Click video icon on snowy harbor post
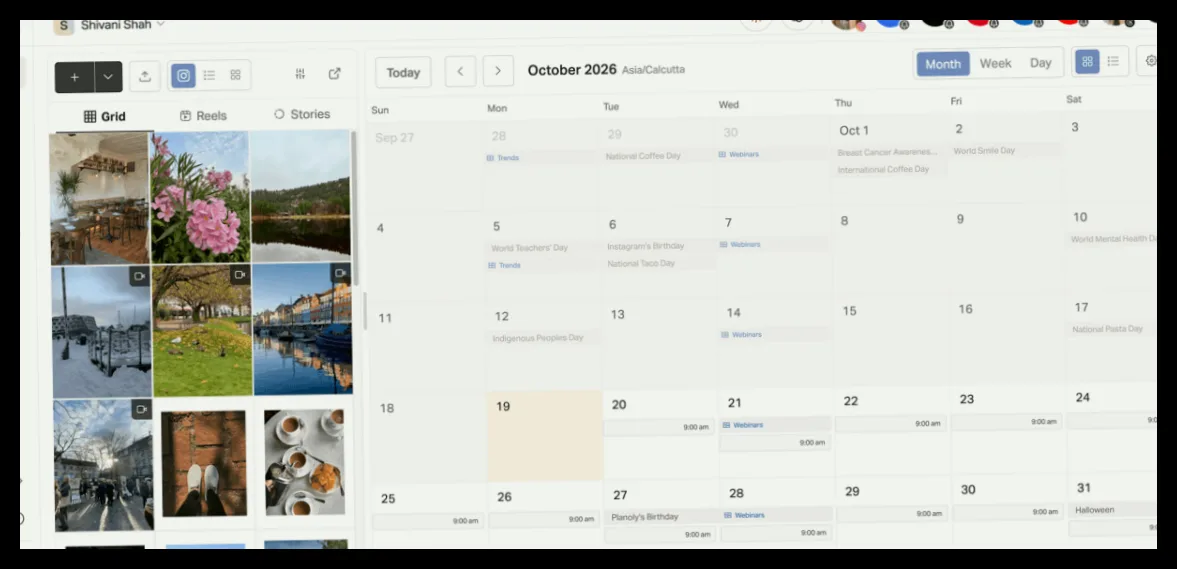1177x569 pixels. point(139,276)
